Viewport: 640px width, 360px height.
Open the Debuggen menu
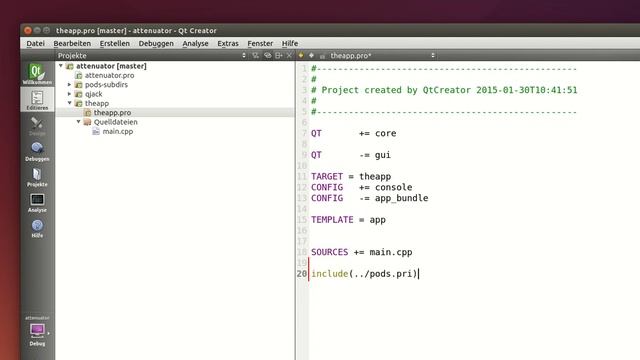point(156,43)
